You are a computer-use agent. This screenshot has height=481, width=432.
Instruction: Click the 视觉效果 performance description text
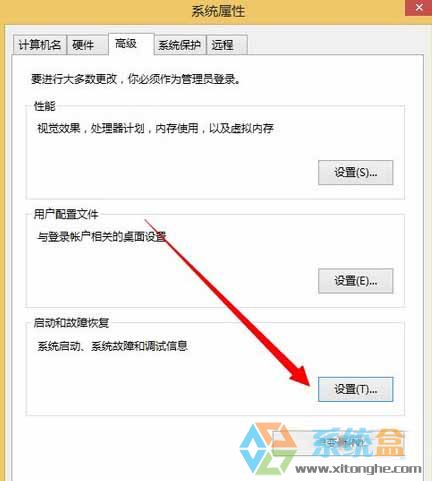tap(155, 128)
